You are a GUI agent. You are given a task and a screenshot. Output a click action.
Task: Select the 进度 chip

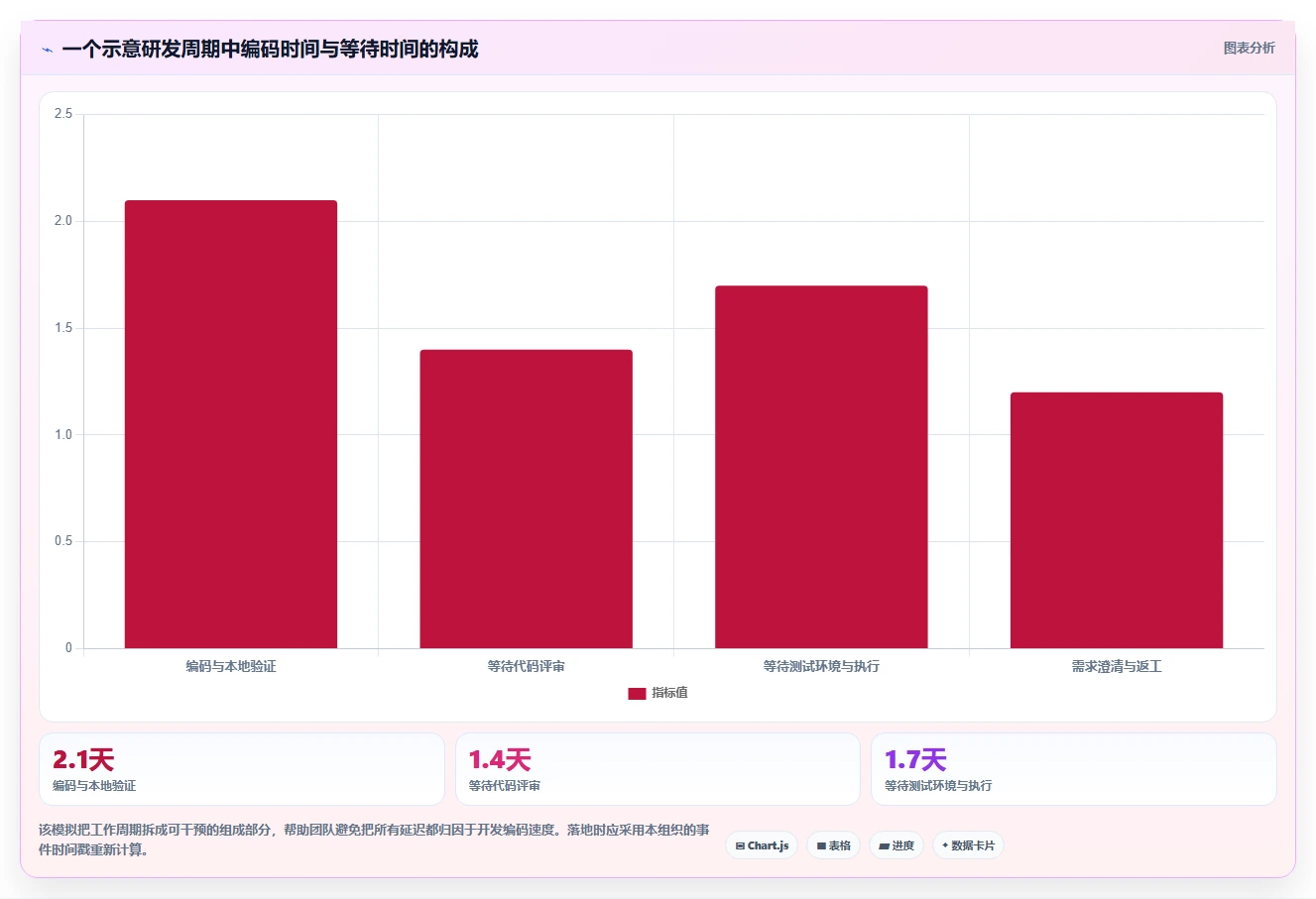897,845
